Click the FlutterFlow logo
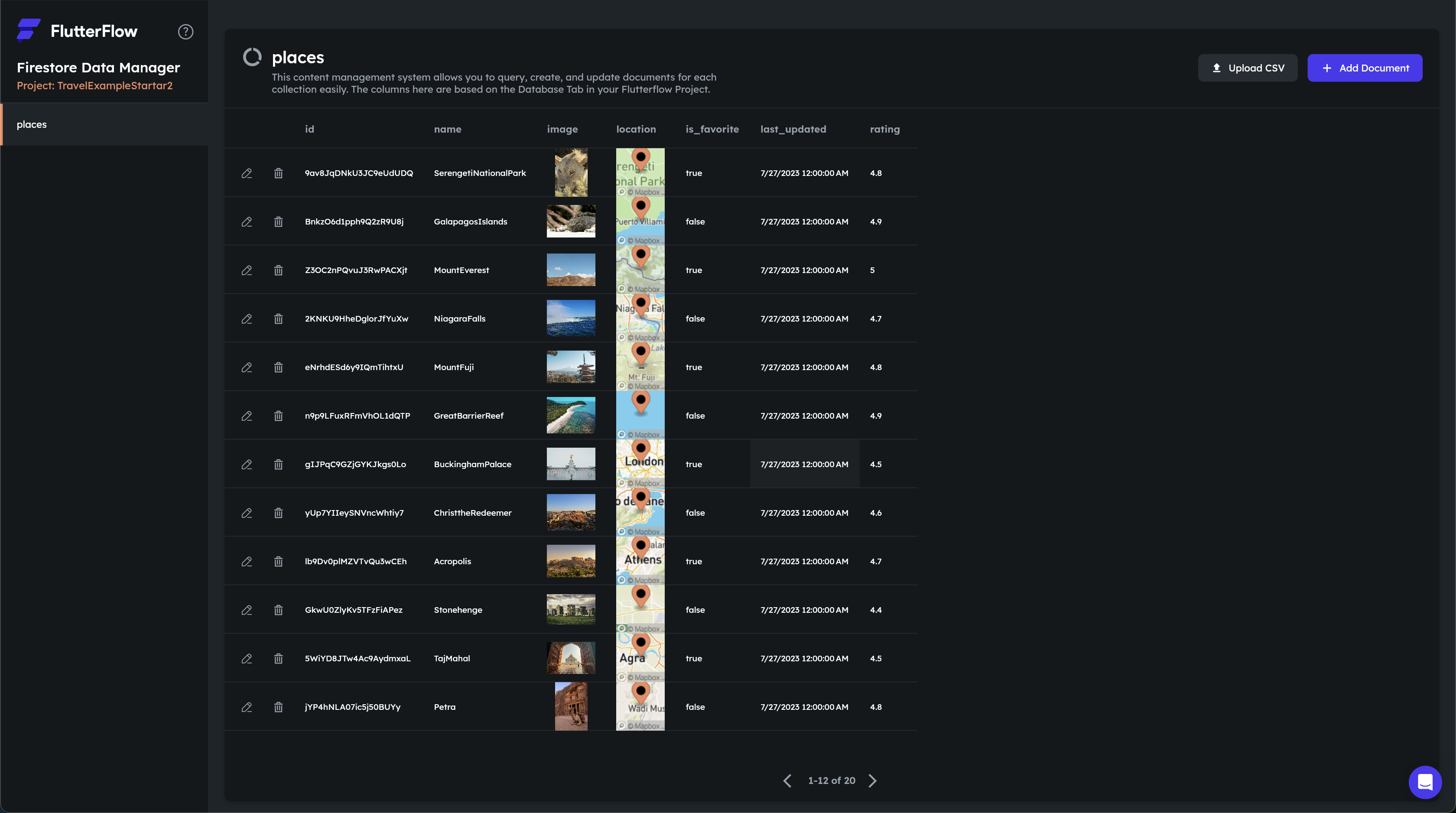This screenshot has height=813, width=1456. tap(28, 30)
